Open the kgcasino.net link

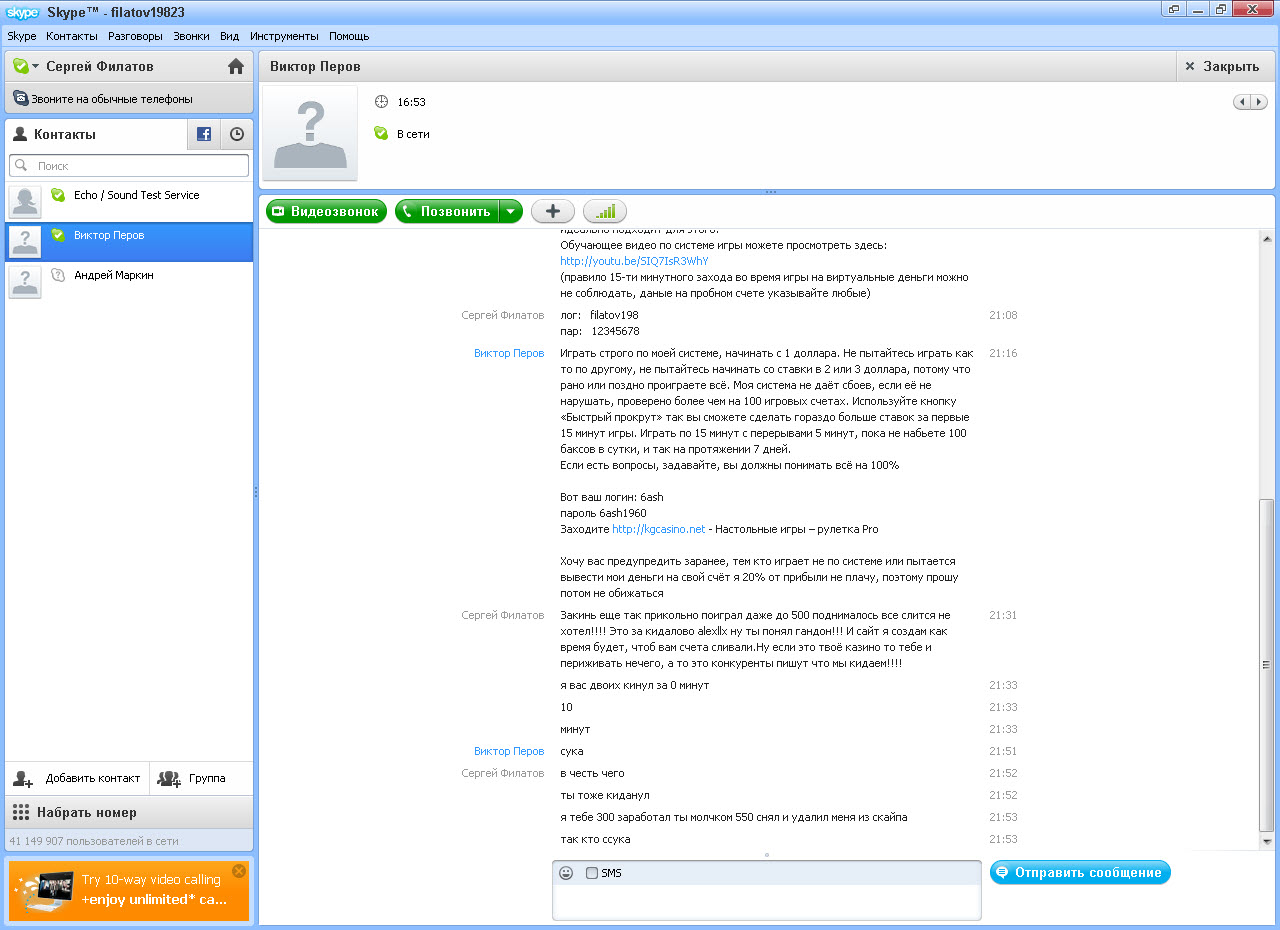658,529
